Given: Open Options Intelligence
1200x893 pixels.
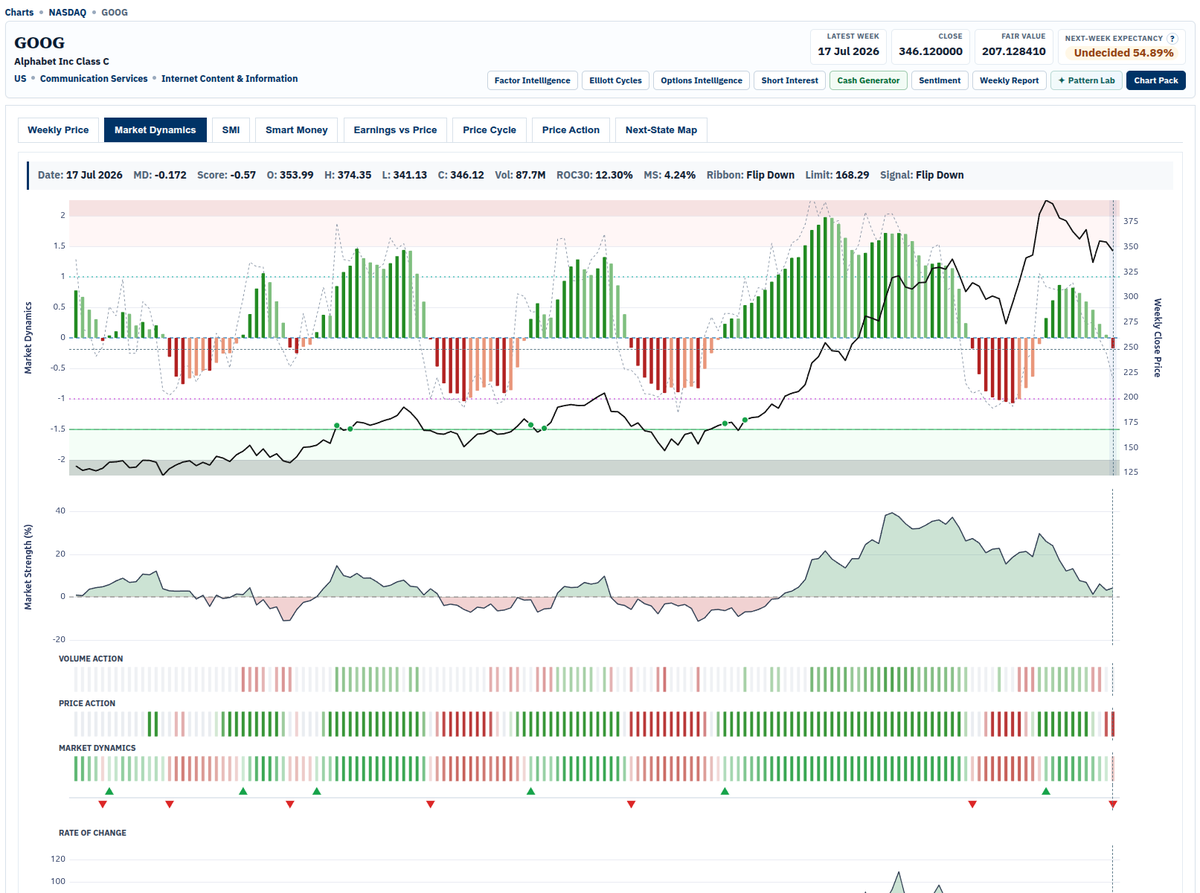Looking at the screenshot, I should click(x=701, y=80).
